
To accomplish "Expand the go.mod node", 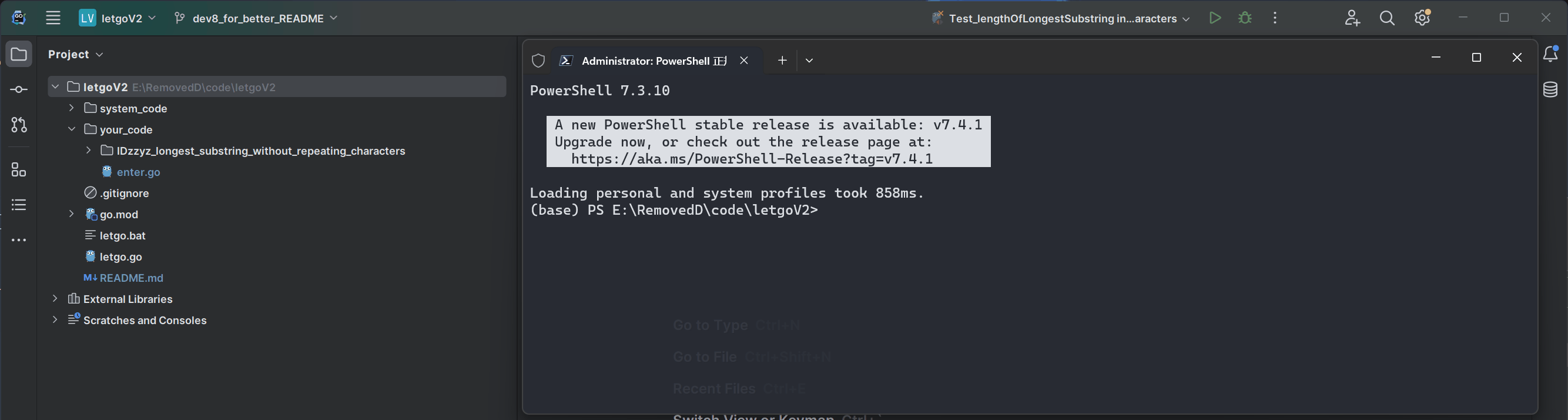I will click(x=72, y=214).
